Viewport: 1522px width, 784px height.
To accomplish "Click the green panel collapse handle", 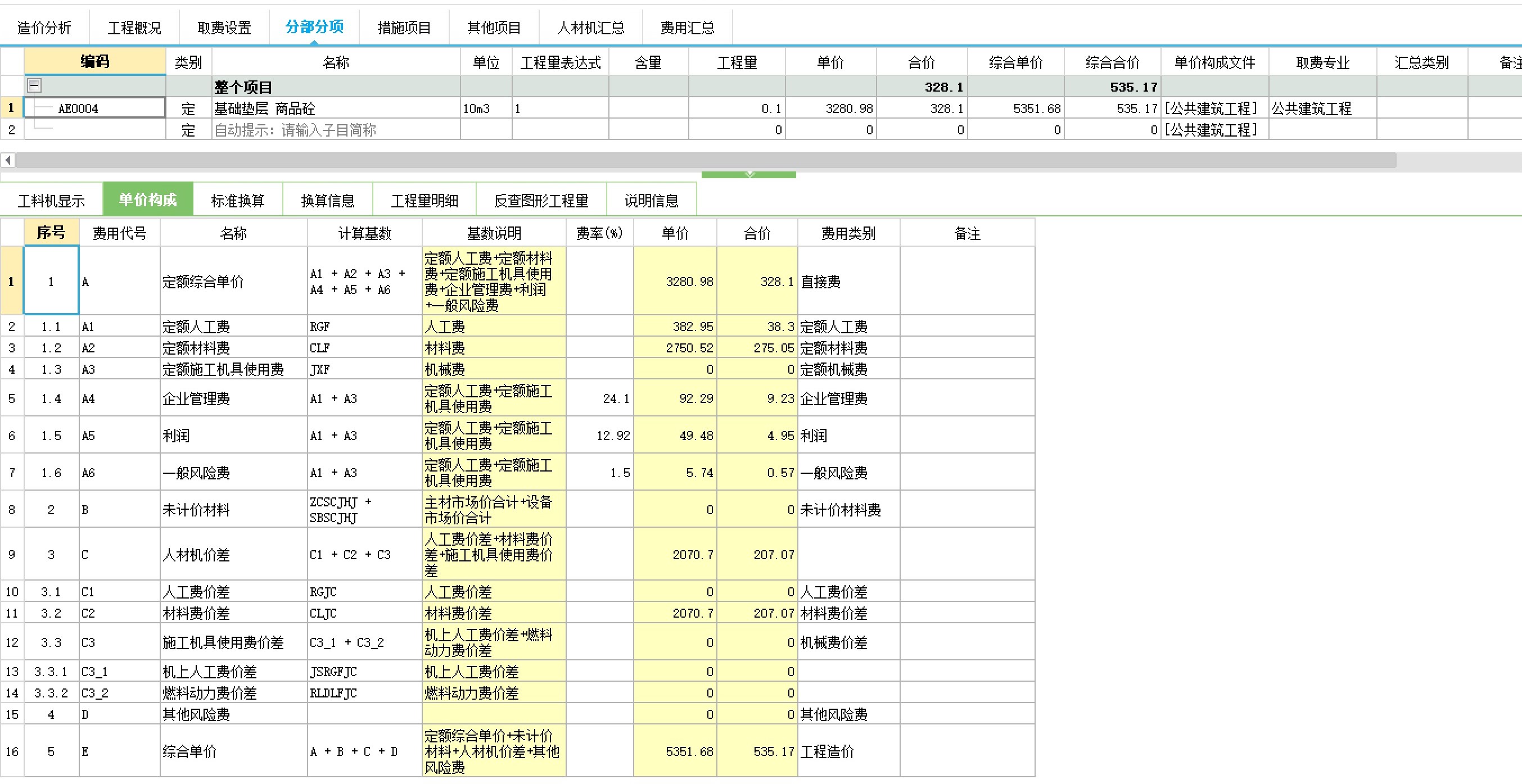I will [748, 175].
